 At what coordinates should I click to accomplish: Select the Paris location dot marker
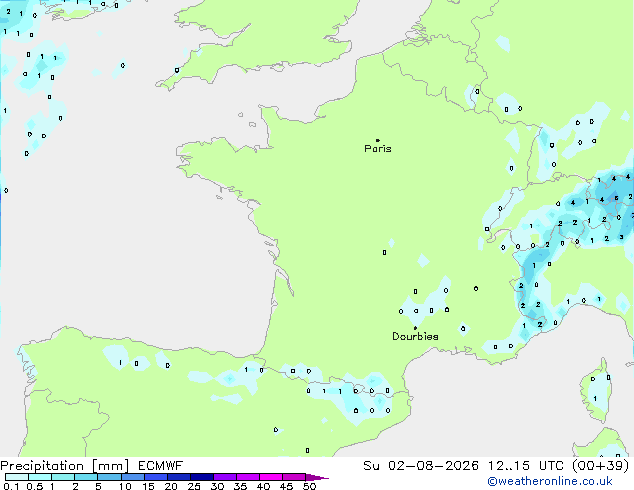378,140
